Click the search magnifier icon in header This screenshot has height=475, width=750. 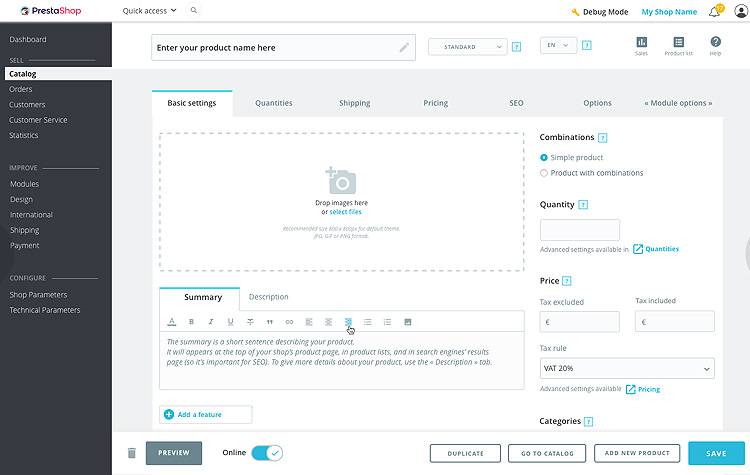coord(194,11)
